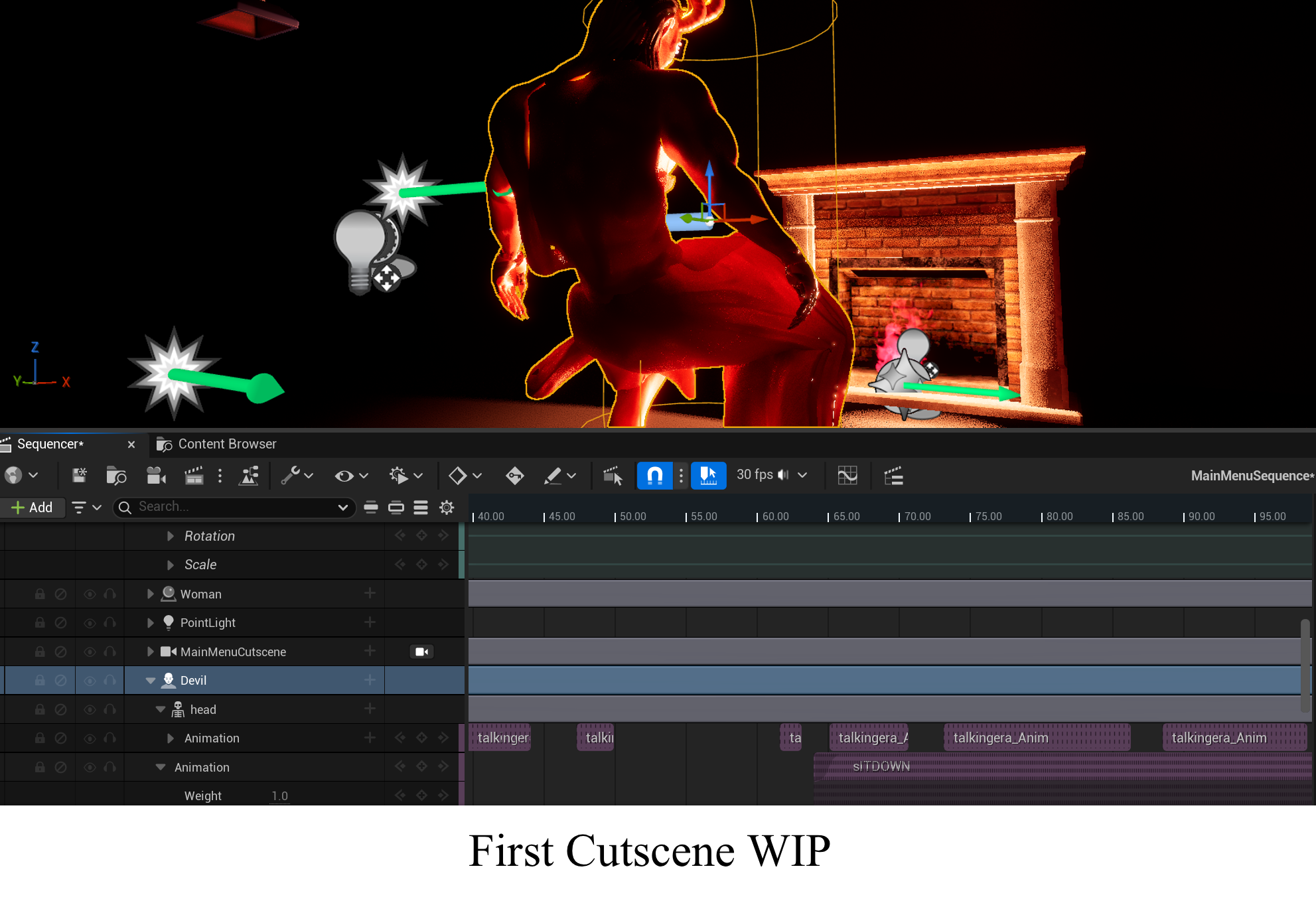
Task: Click the auto-key key diamond icon
Action: click(x=514, y=475)
